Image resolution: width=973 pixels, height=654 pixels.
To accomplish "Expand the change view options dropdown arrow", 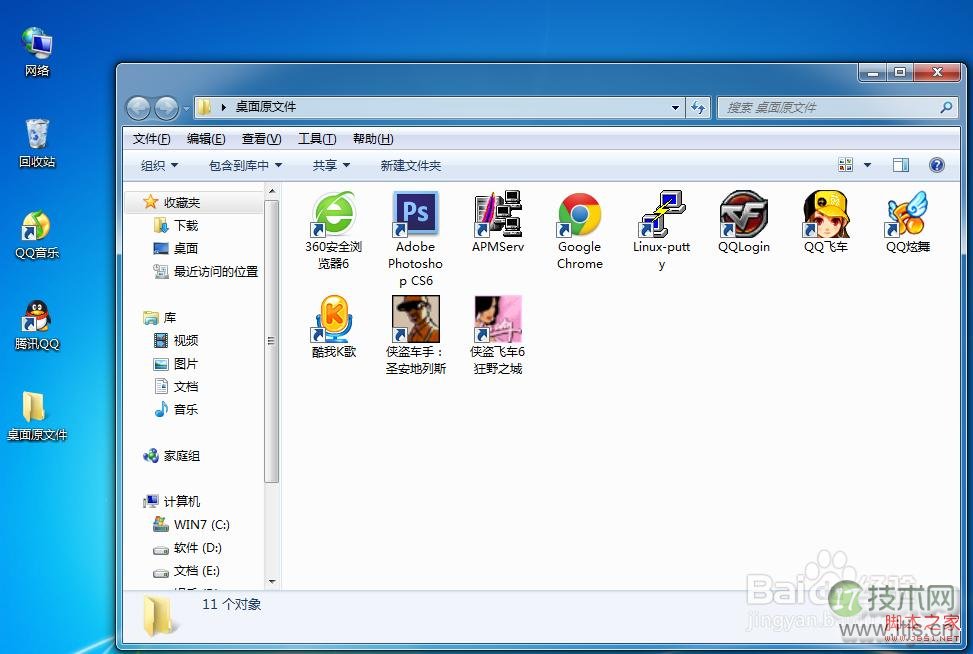I will pyautogui.click(x=867, y=165).
